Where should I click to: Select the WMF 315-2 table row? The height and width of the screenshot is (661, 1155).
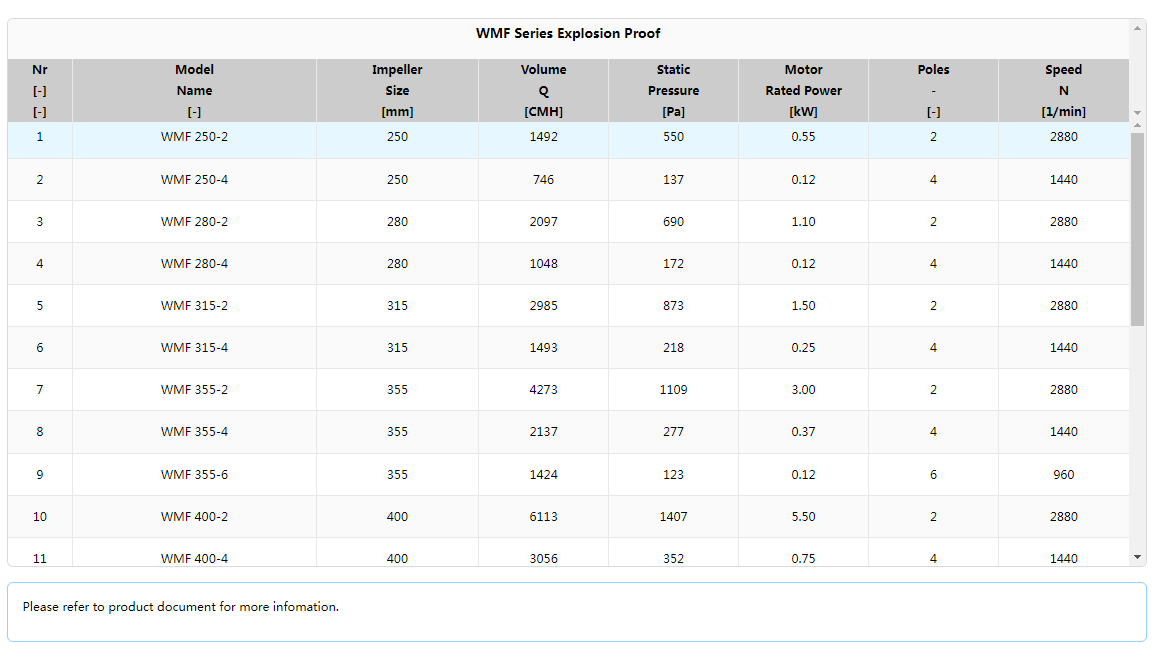pyautogui.click(x=400, y=305)
